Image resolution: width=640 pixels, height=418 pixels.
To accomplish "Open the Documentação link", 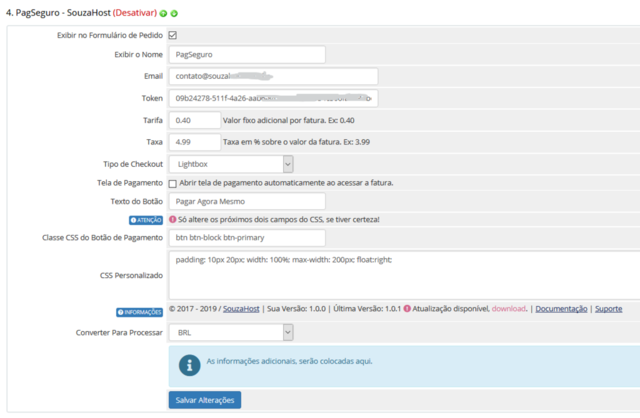I will [x=561, y=309].
